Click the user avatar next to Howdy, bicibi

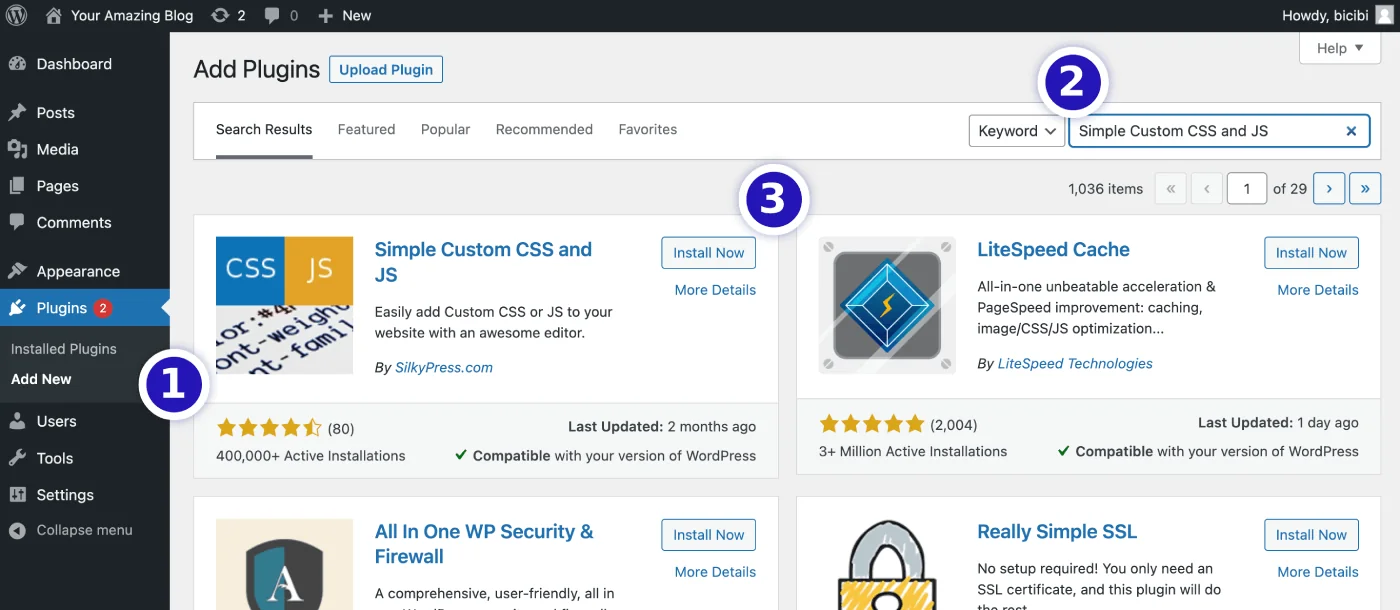[x=1384, y=15]
